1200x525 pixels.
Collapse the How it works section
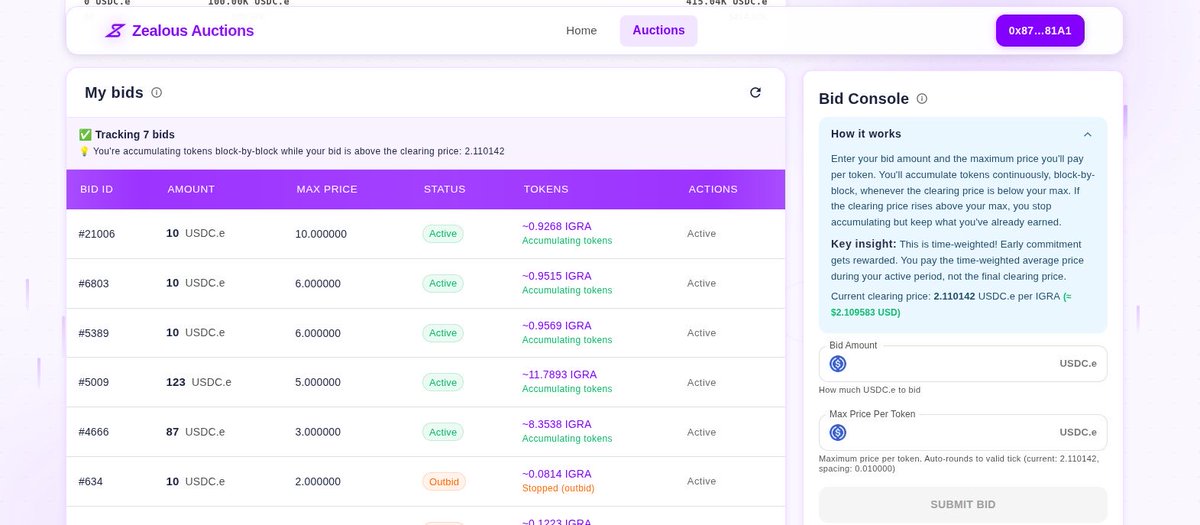coord(1088,134)
